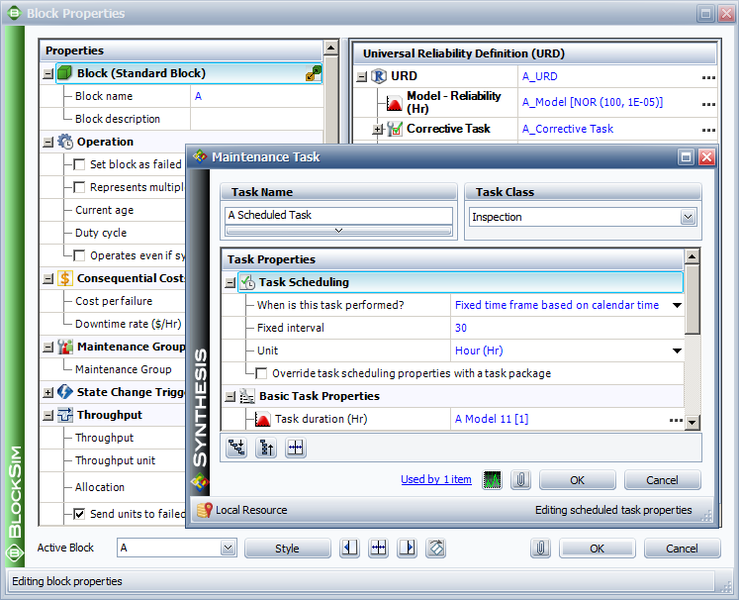
Task: Click Cancel in Maintenance Task dialog
Action: coord(662,480)
